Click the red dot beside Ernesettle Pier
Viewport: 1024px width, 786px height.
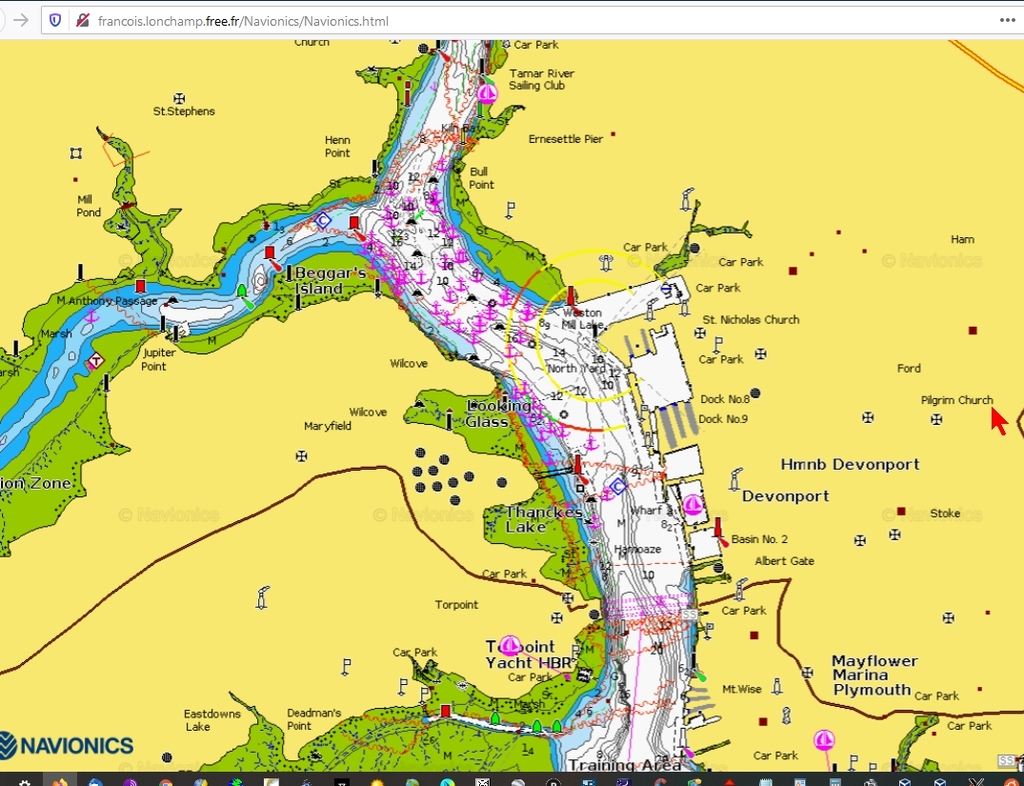pos(613,134)
